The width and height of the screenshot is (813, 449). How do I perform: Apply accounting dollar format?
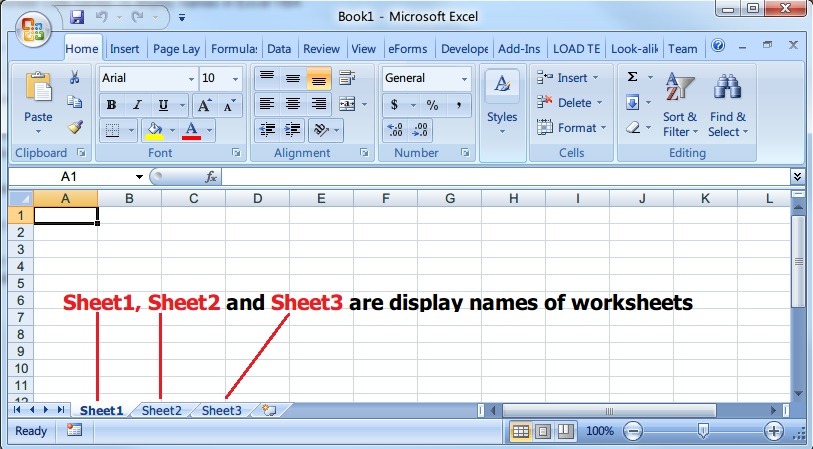click(x=395, y=105)
